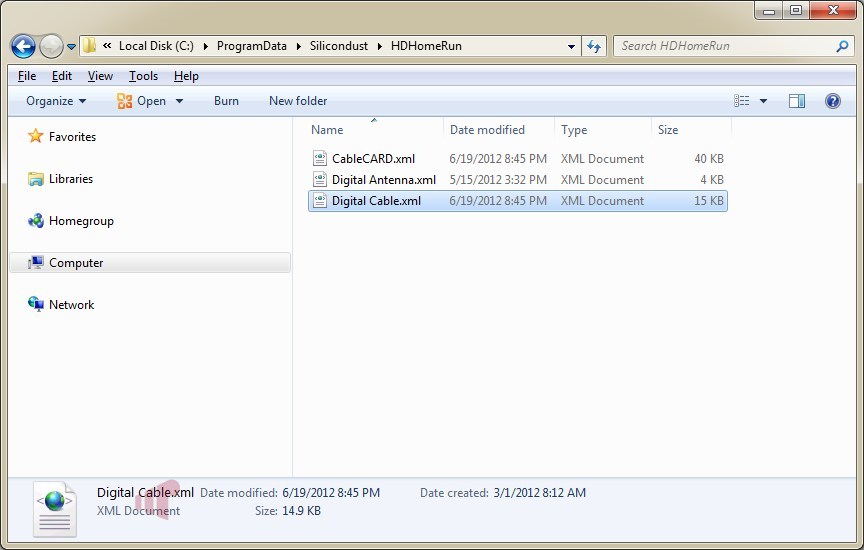Open More view options dropdown arrow

tap(764, 101)
